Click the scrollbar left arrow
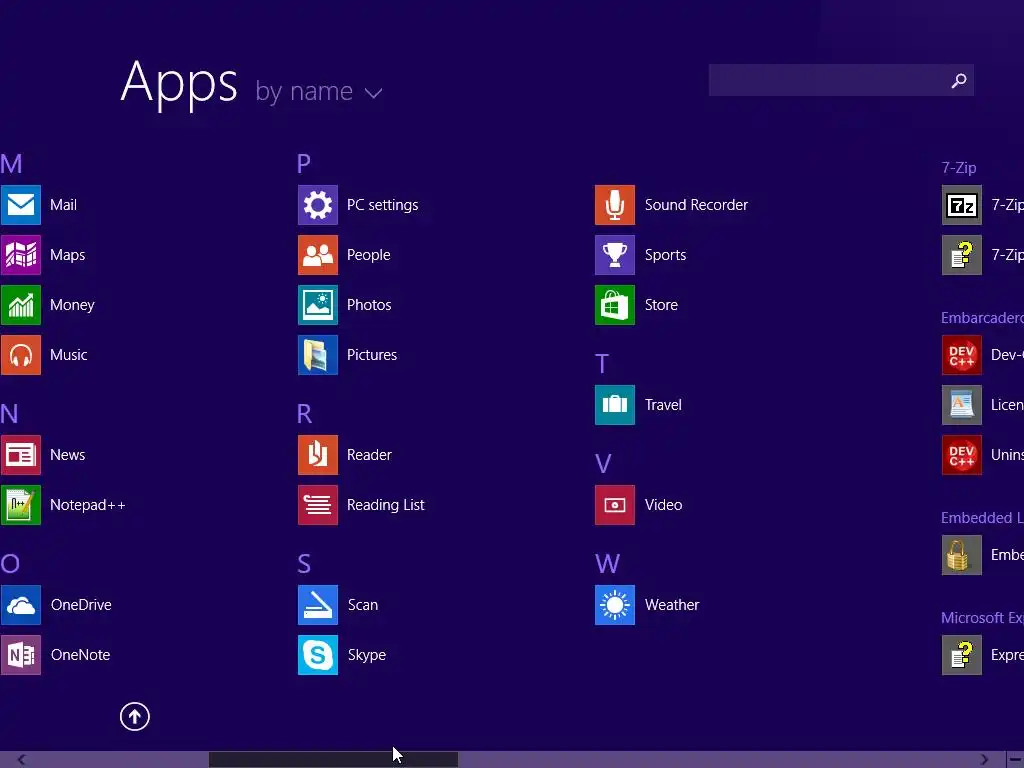The width and height of the screenshot is (1024, 768). [x=22, y=760]
